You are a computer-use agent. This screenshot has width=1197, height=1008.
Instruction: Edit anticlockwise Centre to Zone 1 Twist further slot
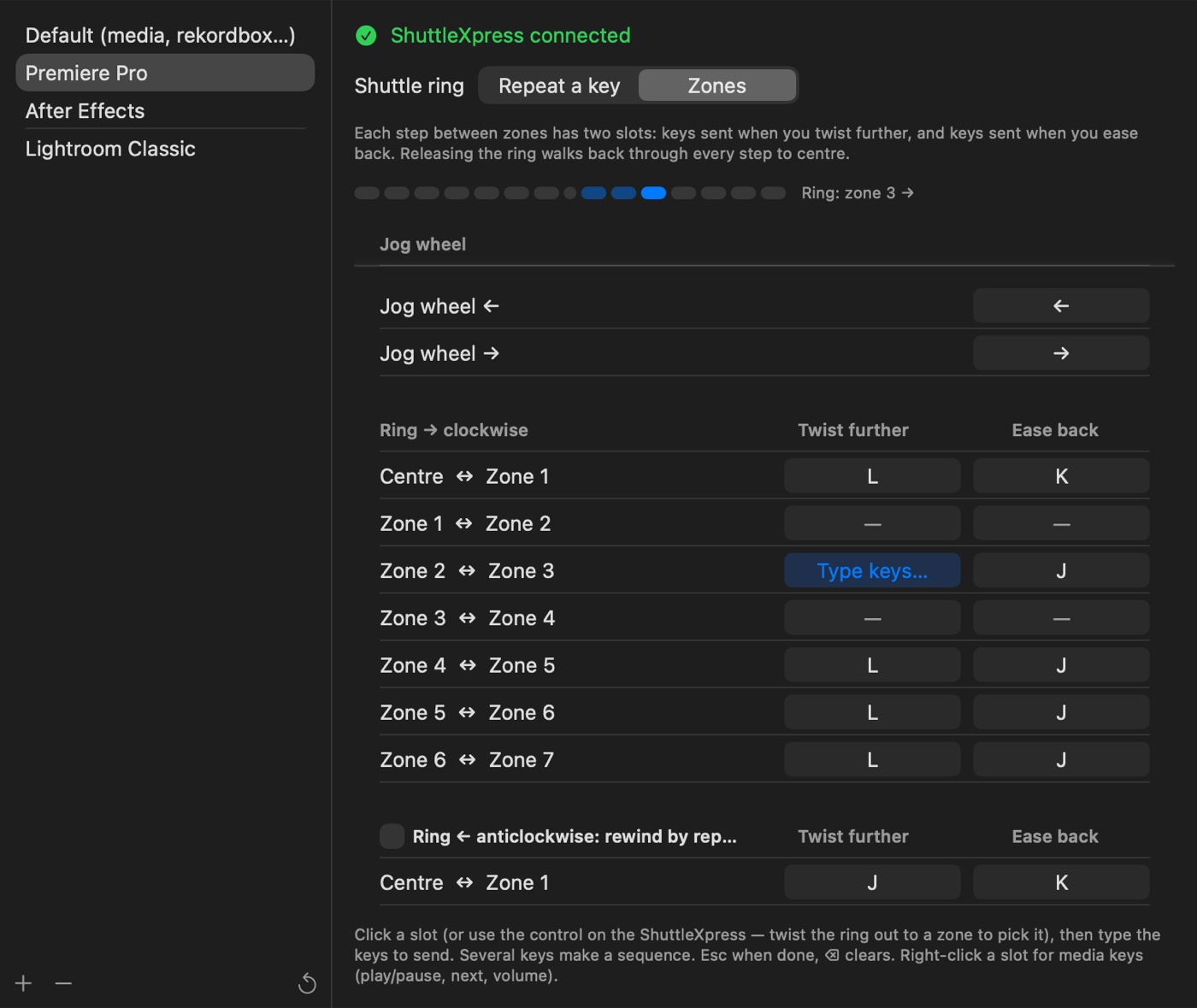coord(872,882)
